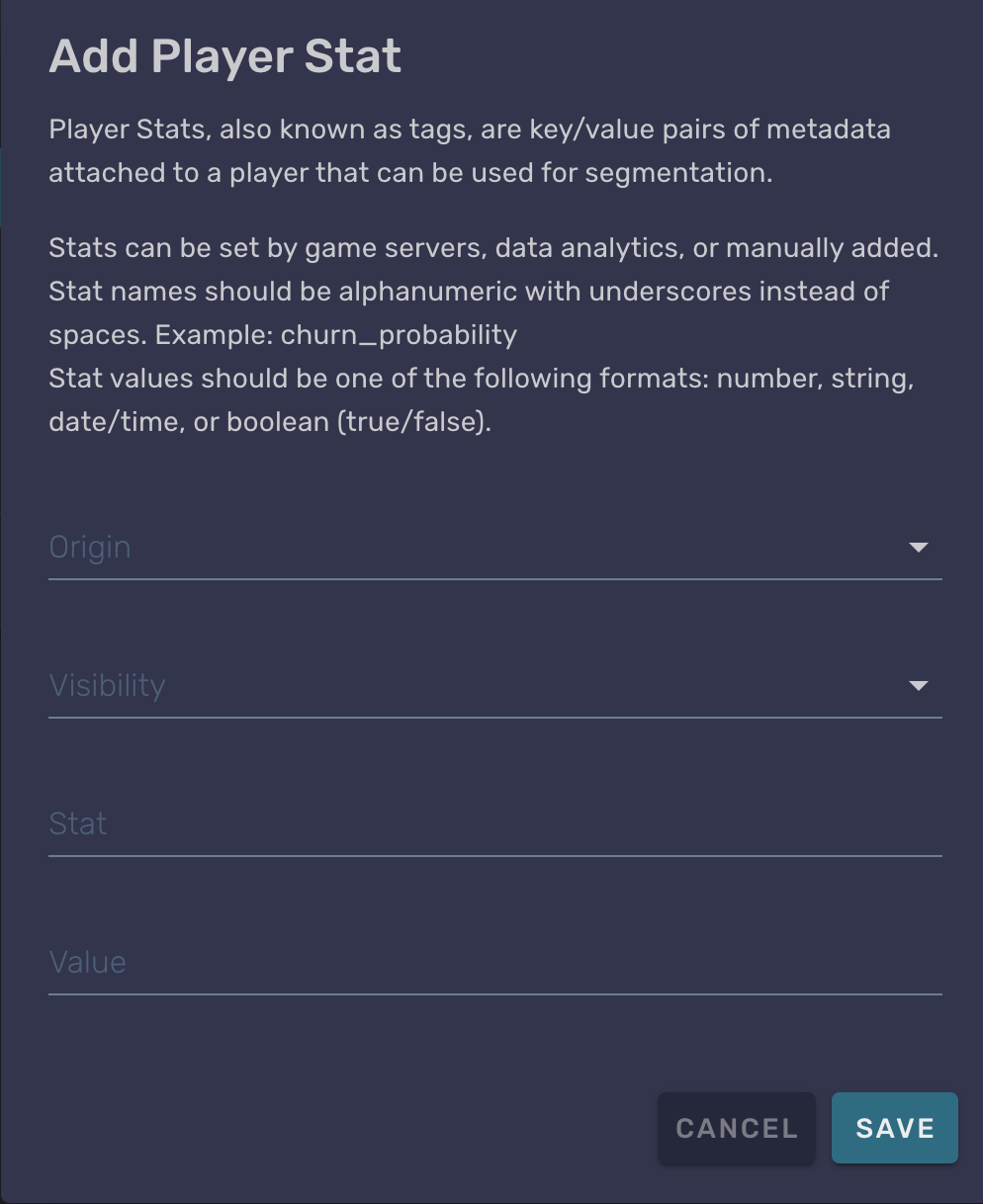The height and width of the screenshot is (1204, 983).
Task: Click the Visibility placeholder label
Action: [107, 686]
